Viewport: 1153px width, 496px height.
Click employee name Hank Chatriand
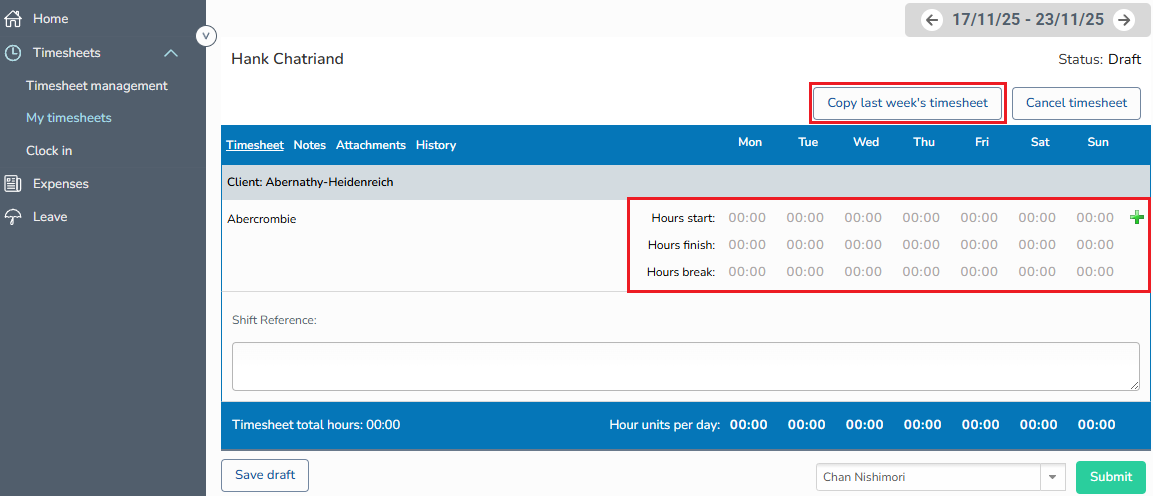click(288, 59)
